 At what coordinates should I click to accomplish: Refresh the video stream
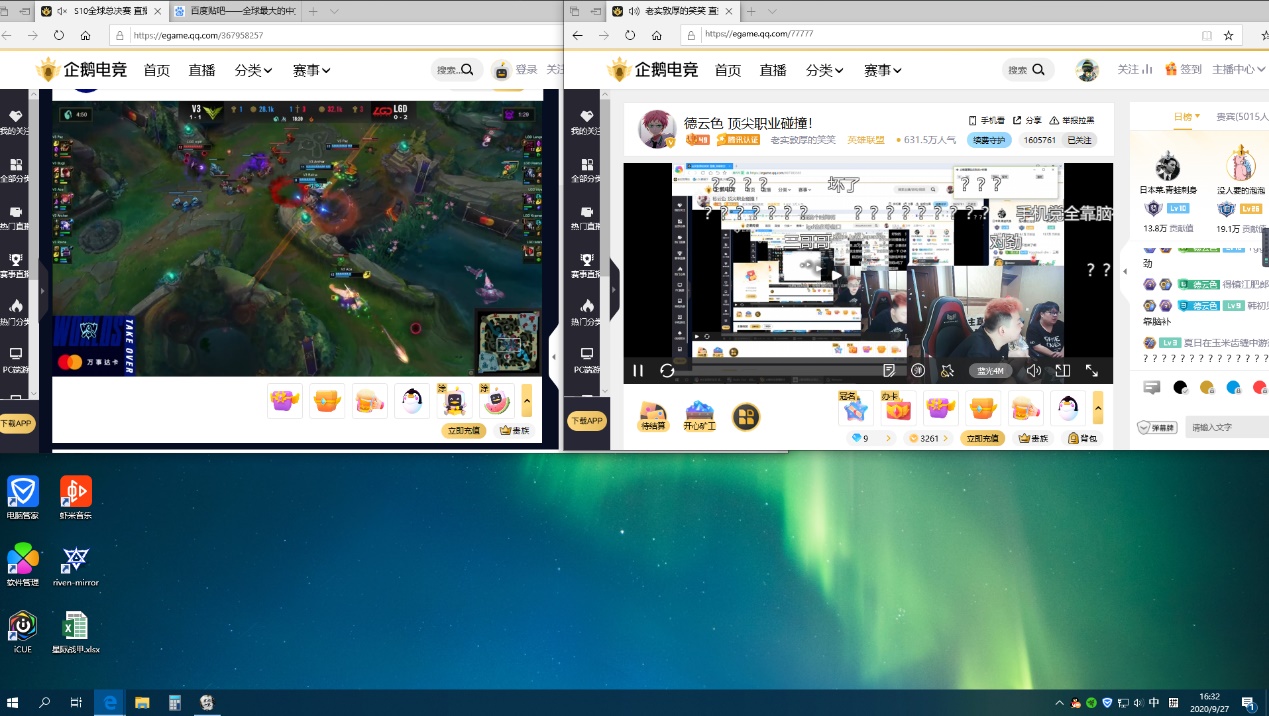[666, 370]
